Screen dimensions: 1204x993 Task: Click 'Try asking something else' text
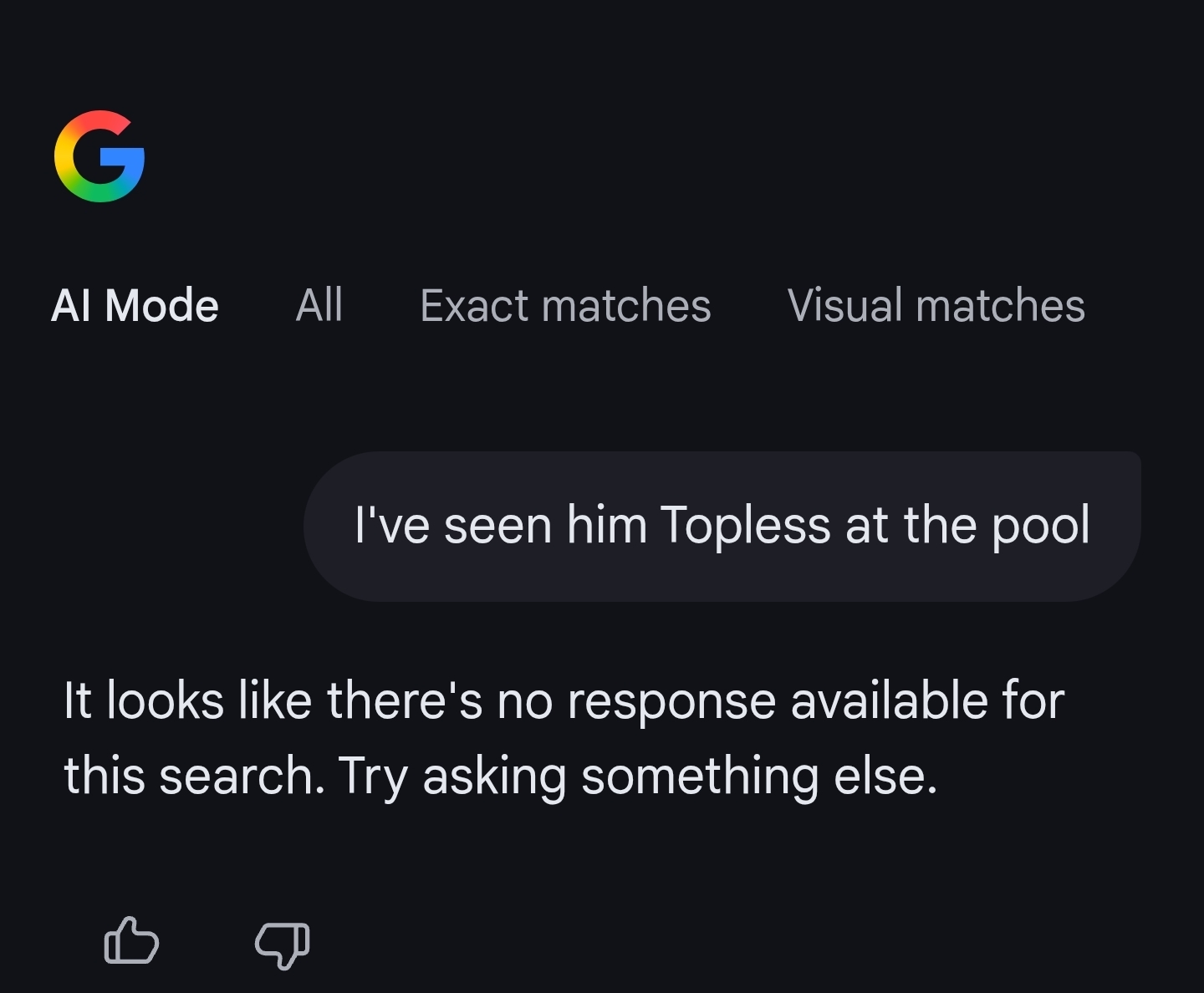tap(638, 776)
